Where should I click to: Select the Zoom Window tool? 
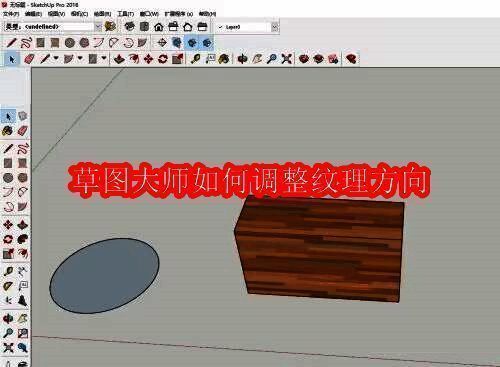click(22, 333)
